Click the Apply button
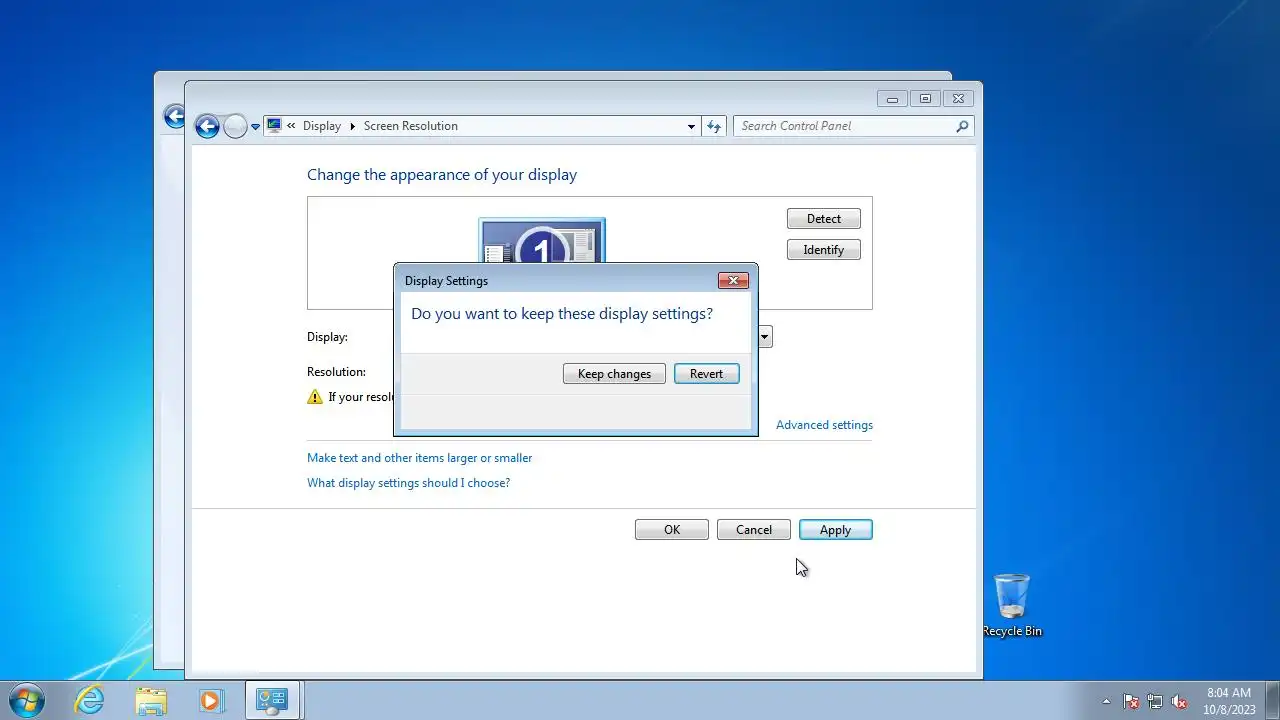 coord(836,530)
